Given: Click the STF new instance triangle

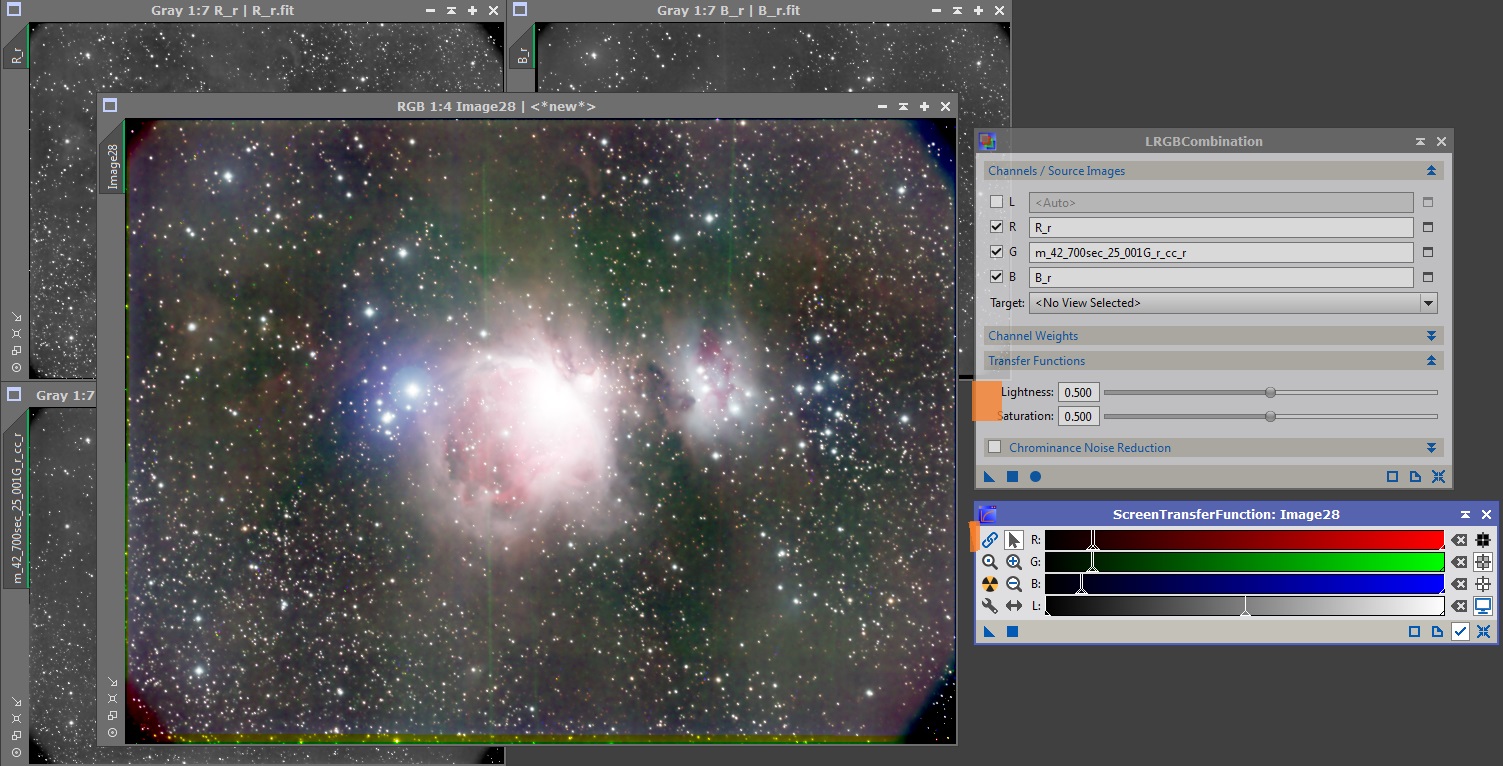Looking at the screenshot, I should click(x=989, y=632).
